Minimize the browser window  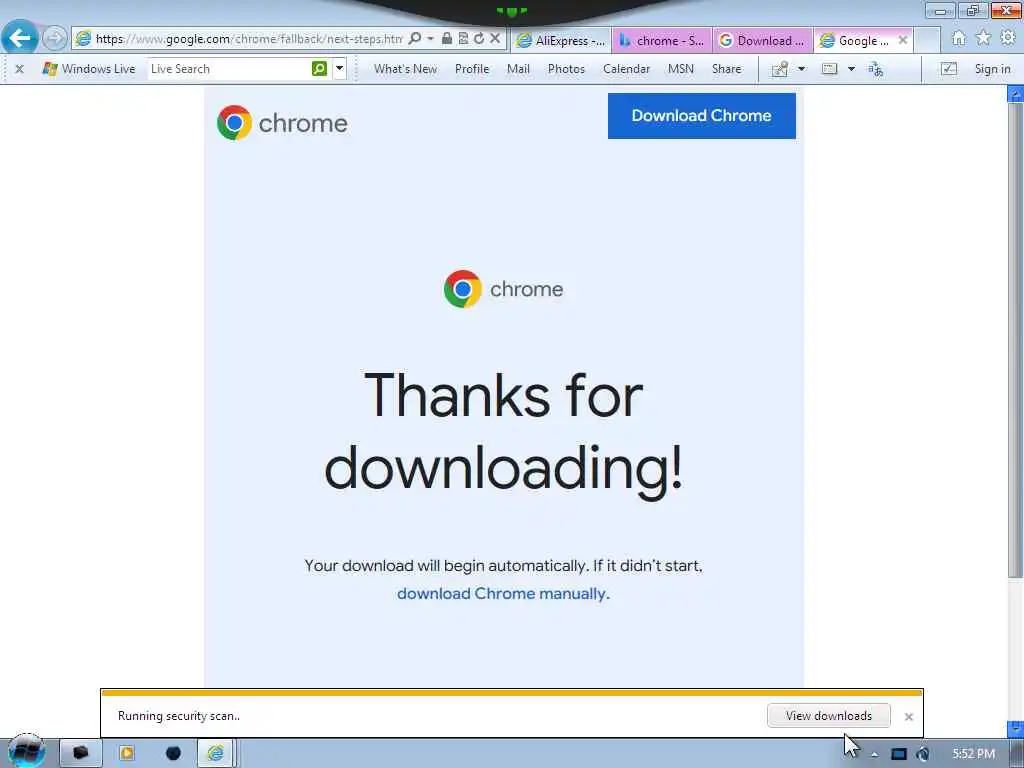(940, 10)
